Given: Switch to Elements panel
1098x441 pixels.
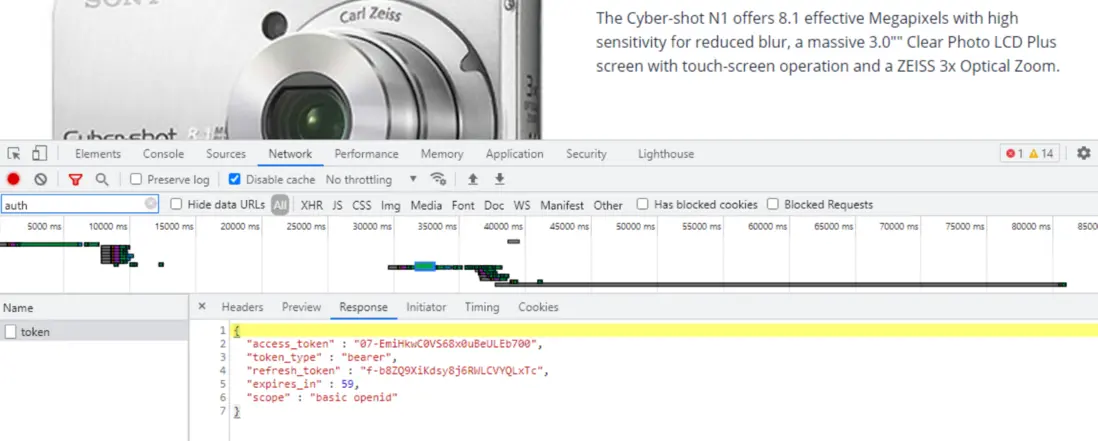Looking at the screenshot, I should (x=98, y=154).
